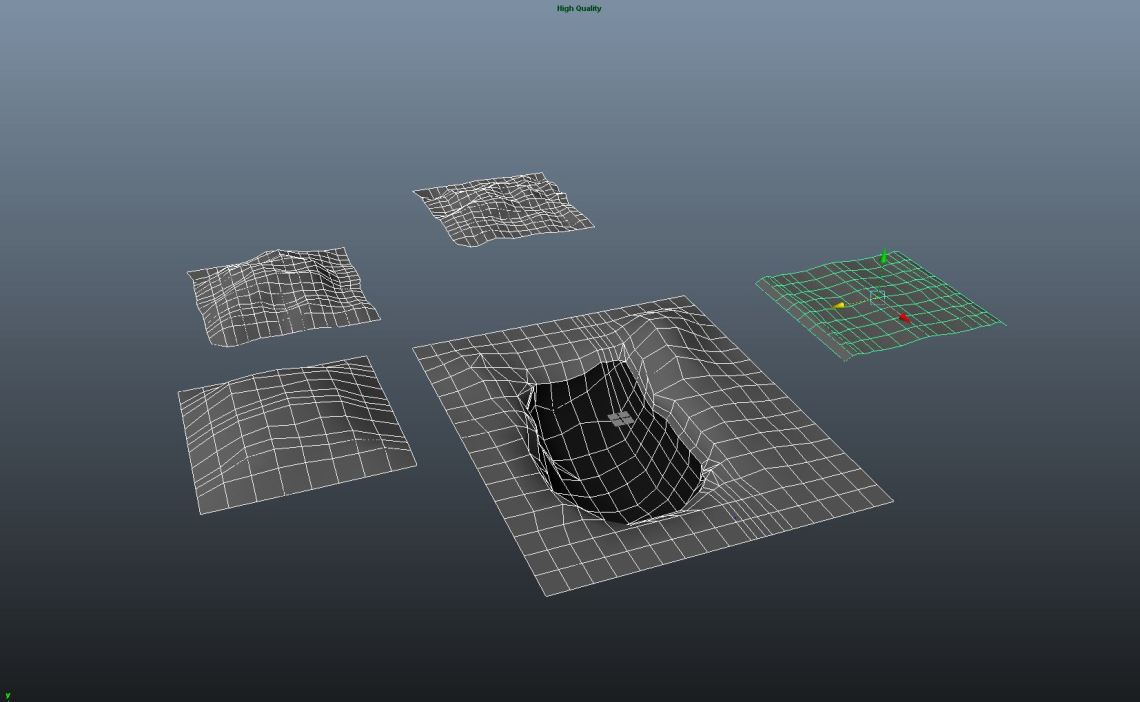Click the red X-axis manipulator arrow

point(904,318)
